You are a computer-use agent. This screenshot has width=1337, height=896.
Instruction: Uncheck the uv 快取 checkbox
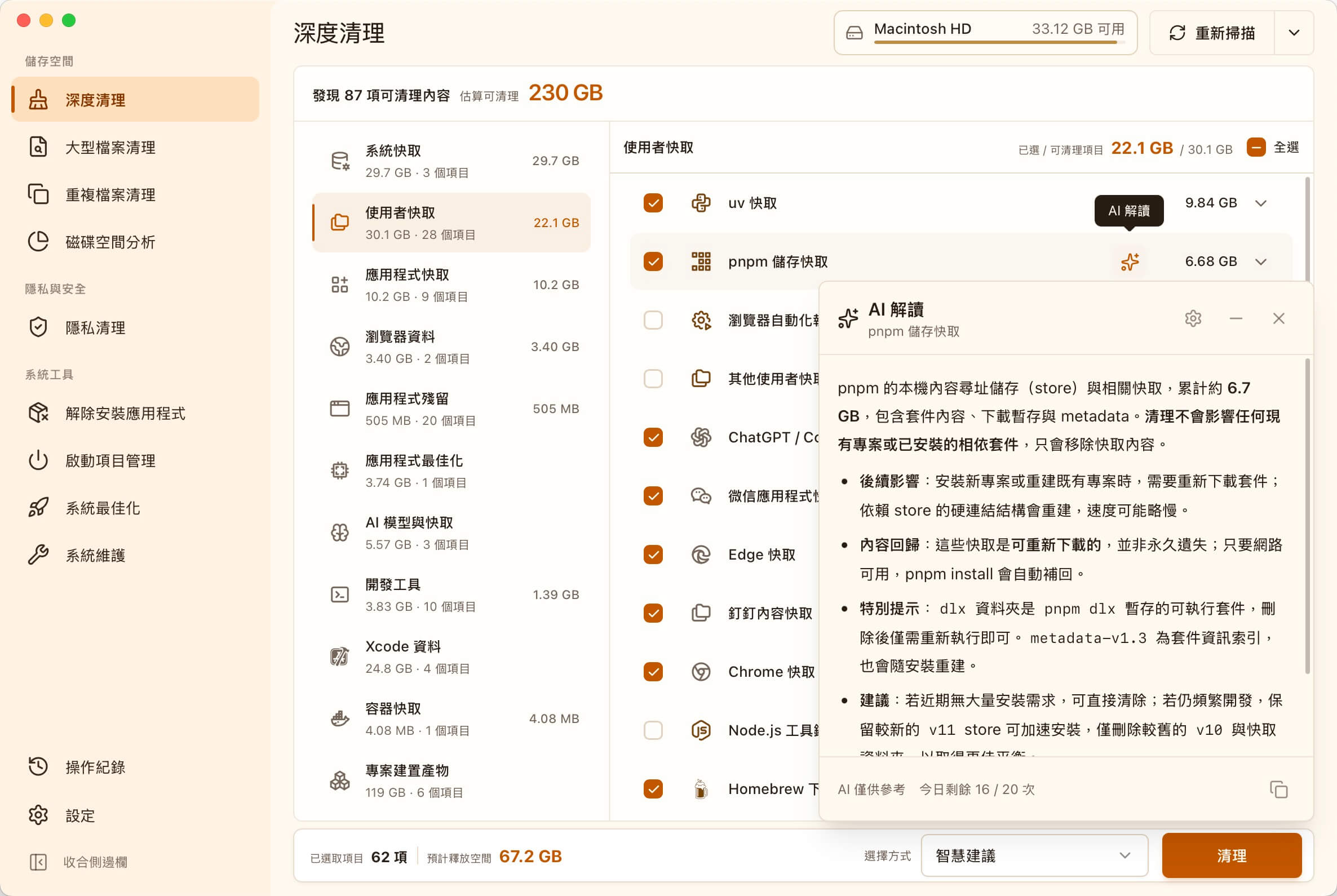click(653, 203)
